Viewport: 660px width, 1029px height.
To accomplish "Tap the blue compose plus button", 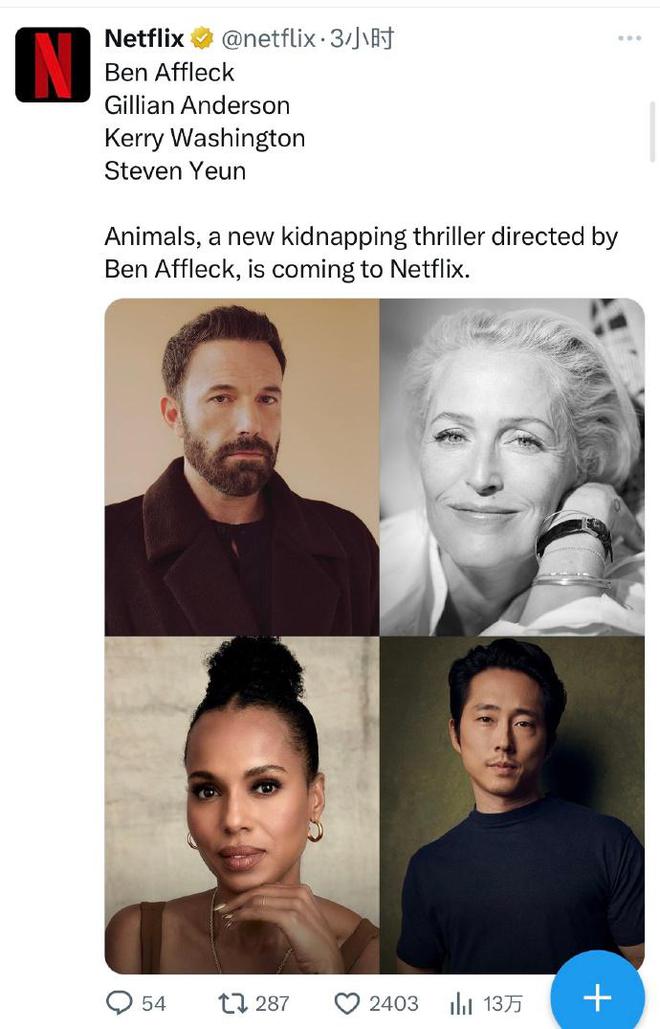I will [597, 996].
